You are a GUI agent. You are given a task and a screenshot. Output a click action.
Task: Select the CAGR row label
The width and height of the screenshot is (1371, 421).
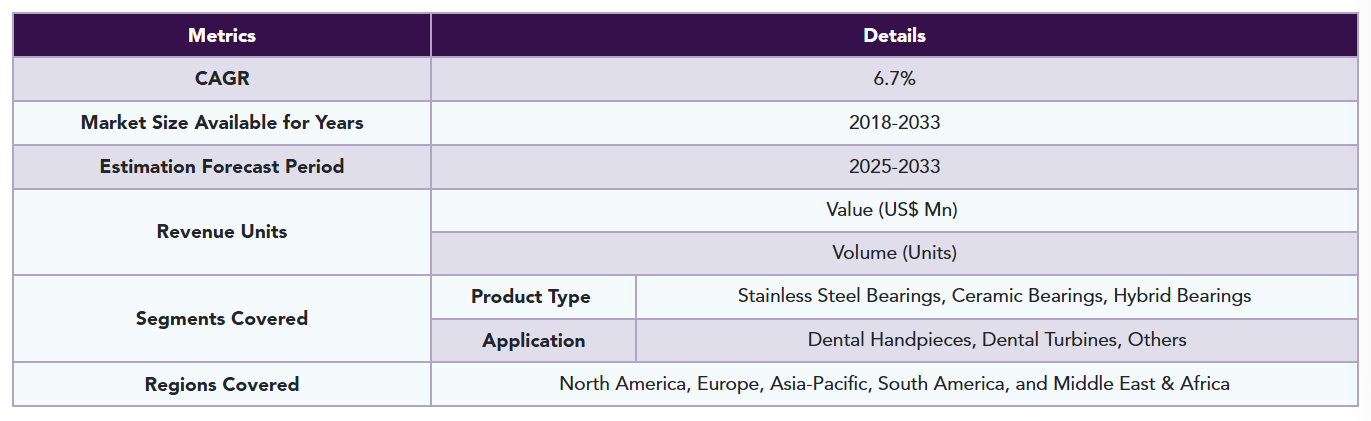222,79
